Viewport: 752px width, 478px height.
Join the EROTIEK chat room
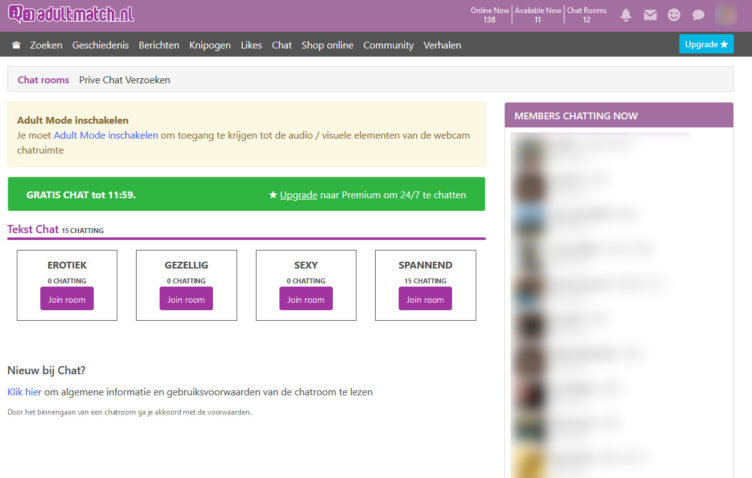pos(67,299)
